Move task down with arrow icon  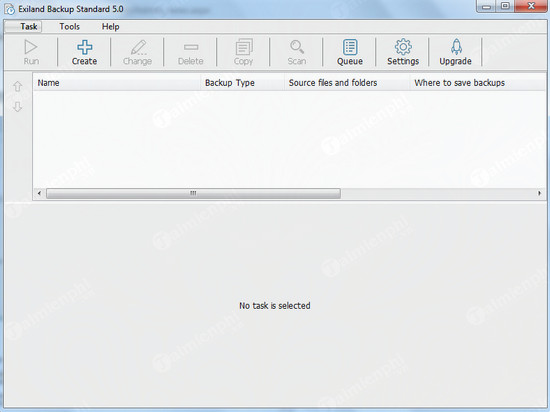(x=18, y=107)
